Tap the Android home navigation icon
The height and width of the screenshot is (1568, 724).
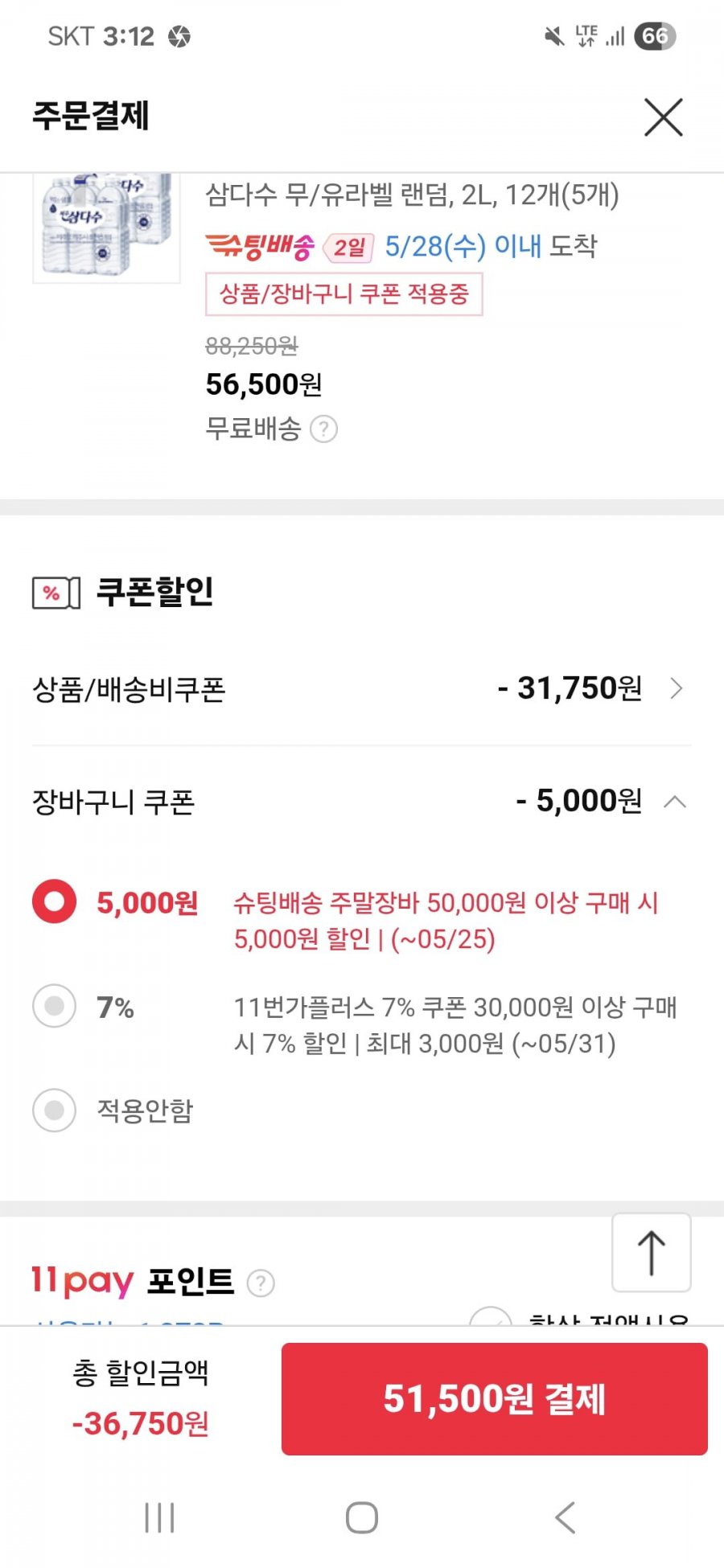(362, 1518)
